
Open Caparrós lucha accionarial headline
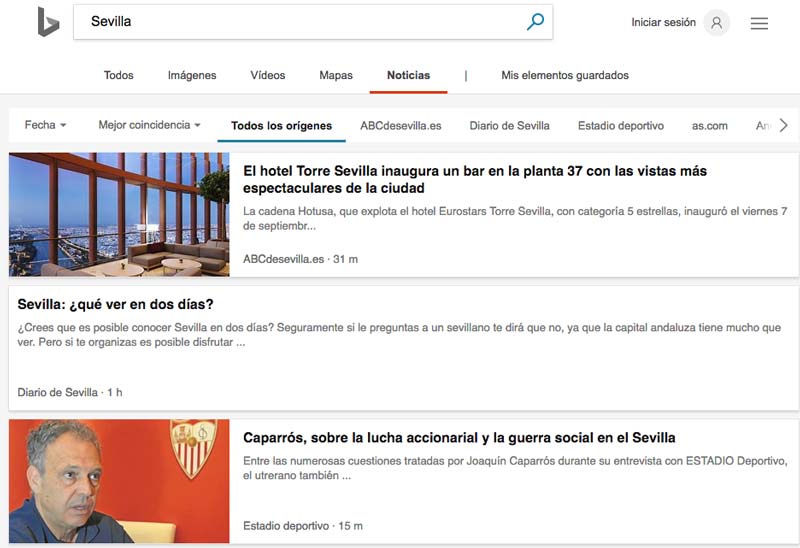[x=459, y=438]
